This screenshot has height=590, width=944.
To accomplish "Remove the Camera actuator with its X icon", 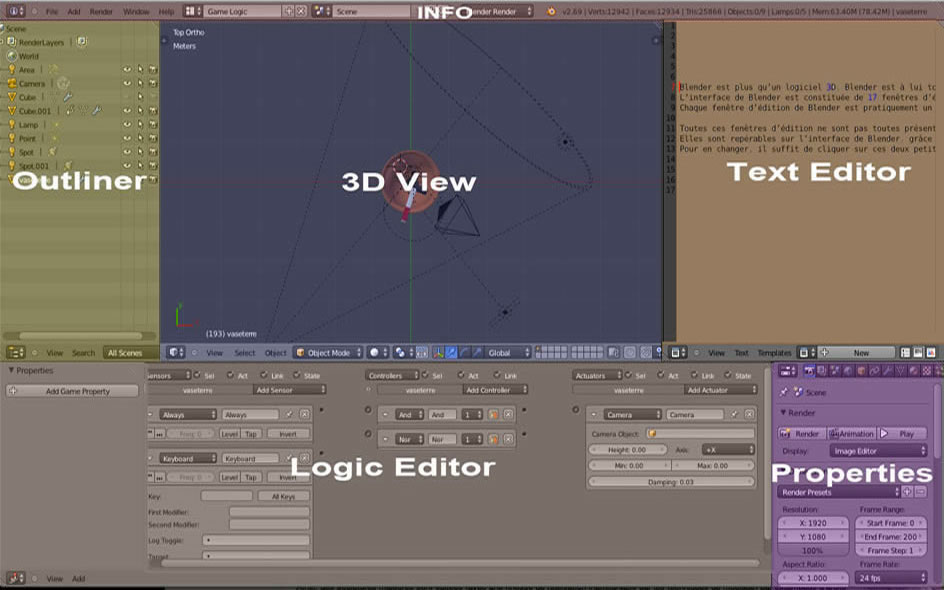I will 749,414.
